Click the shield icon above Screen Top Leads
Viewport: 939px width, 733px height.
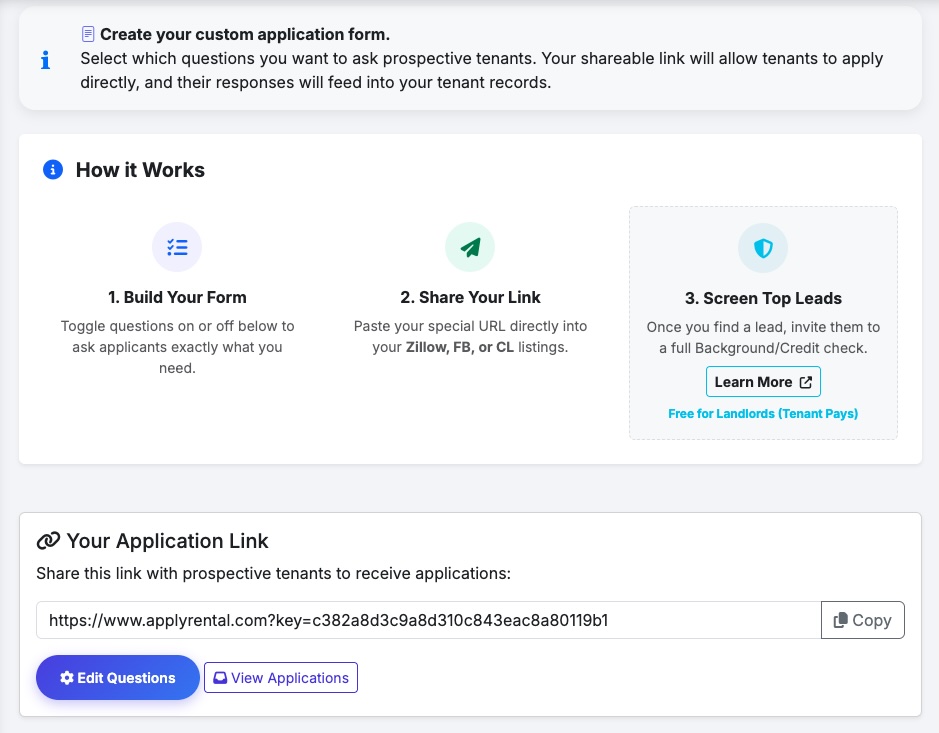click(763, 248)
